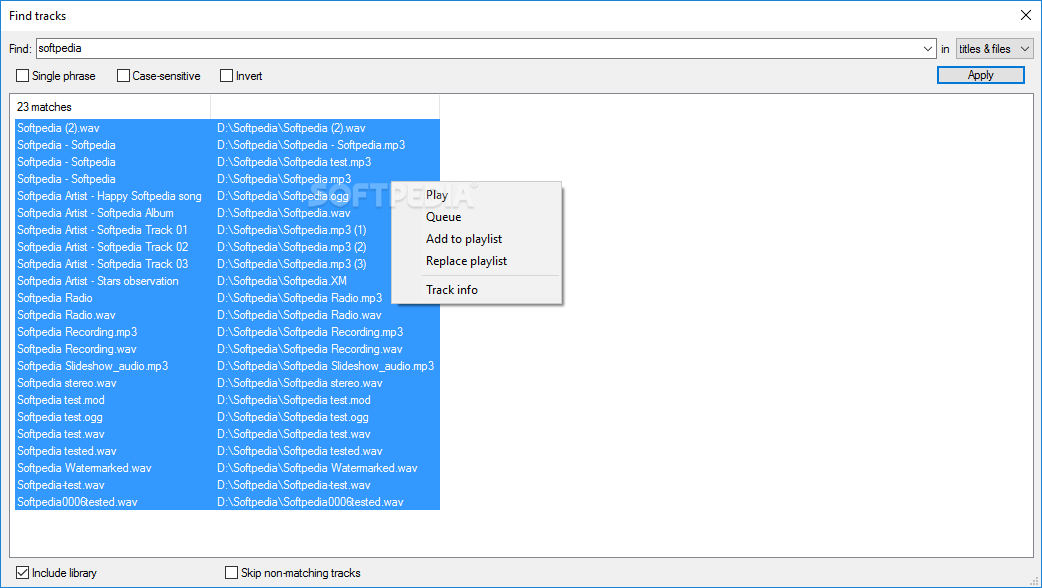Screen dimensions: 1042x588
Task: Choose Play from the context menu
Action: pos(437,195)
